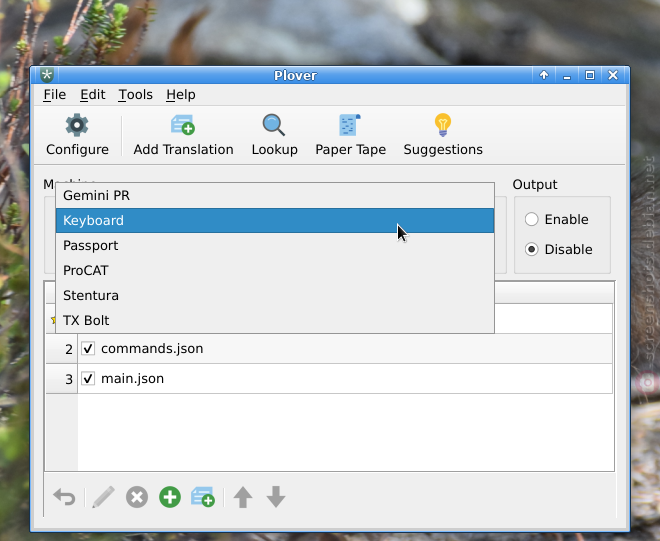This screenshot has height=541, width=660.
Task: Choose Passport from machine list
Action: pyautogui.click(x=275, y=245)
